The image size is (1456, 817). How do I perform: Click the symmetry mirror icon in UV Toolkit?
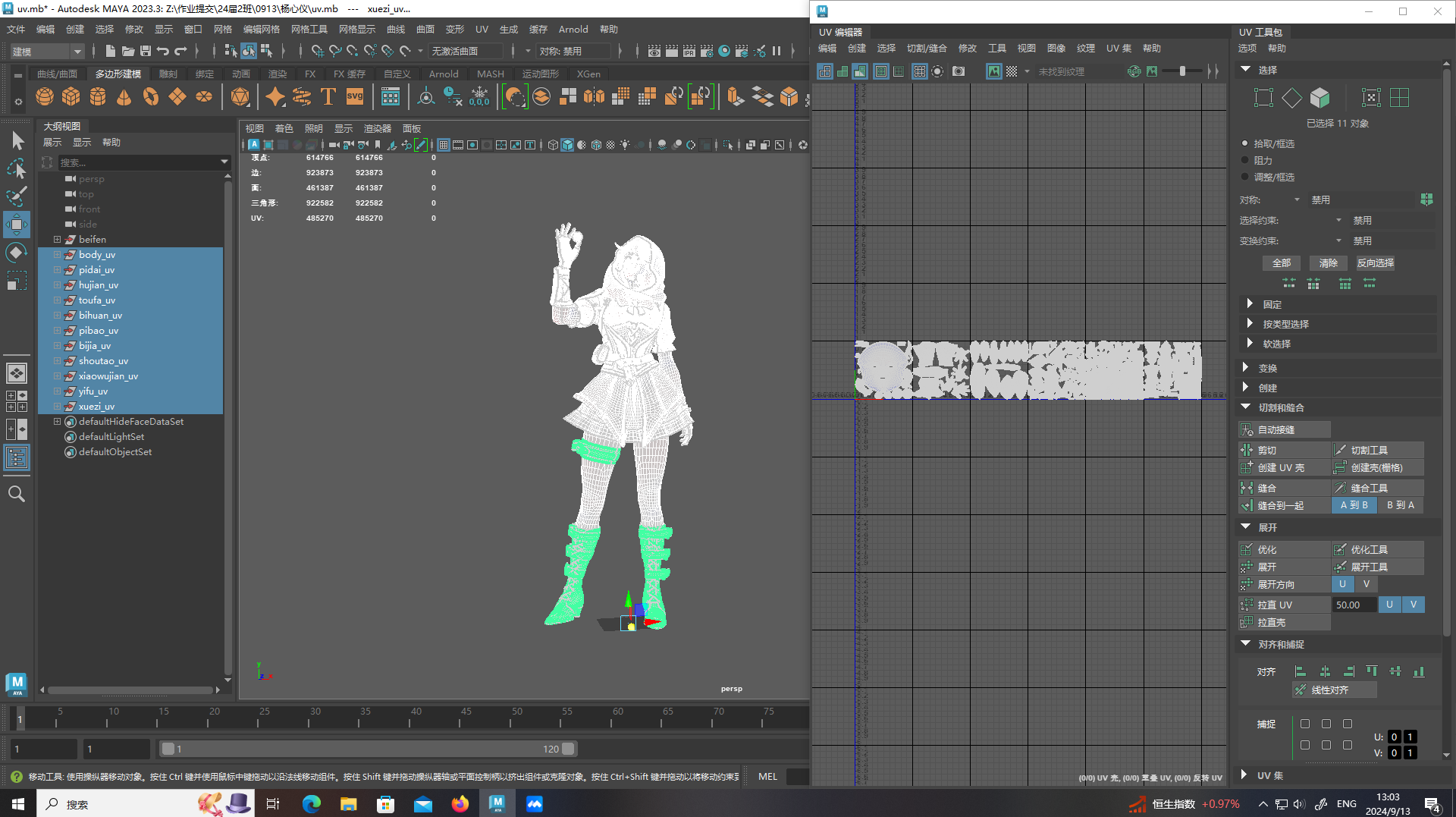click(1426, 199)
